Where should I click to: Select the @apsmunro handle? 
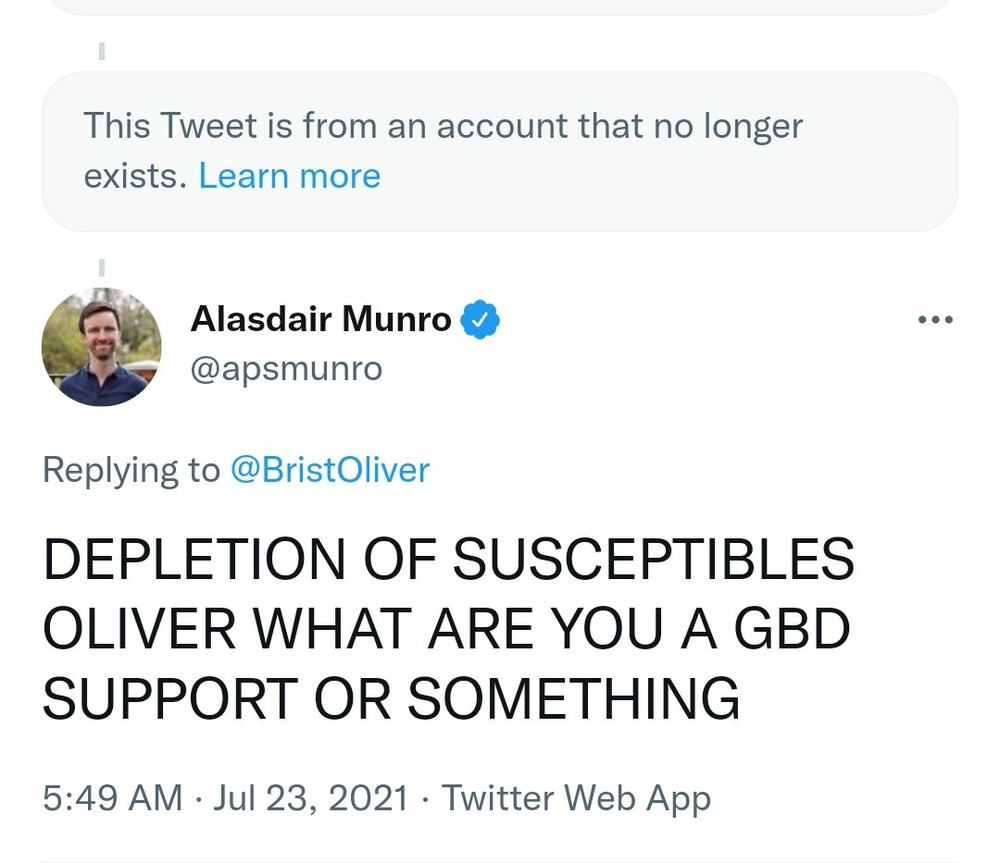coord(286,369)
